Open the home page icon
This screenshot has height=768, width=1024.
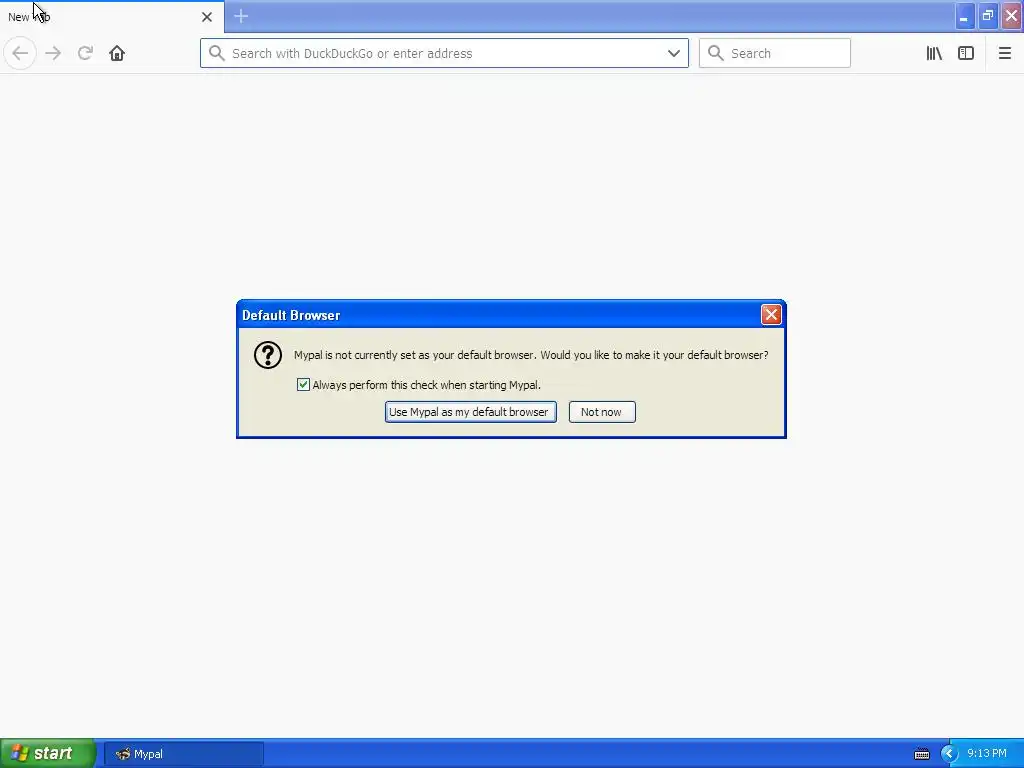(117, 53)
